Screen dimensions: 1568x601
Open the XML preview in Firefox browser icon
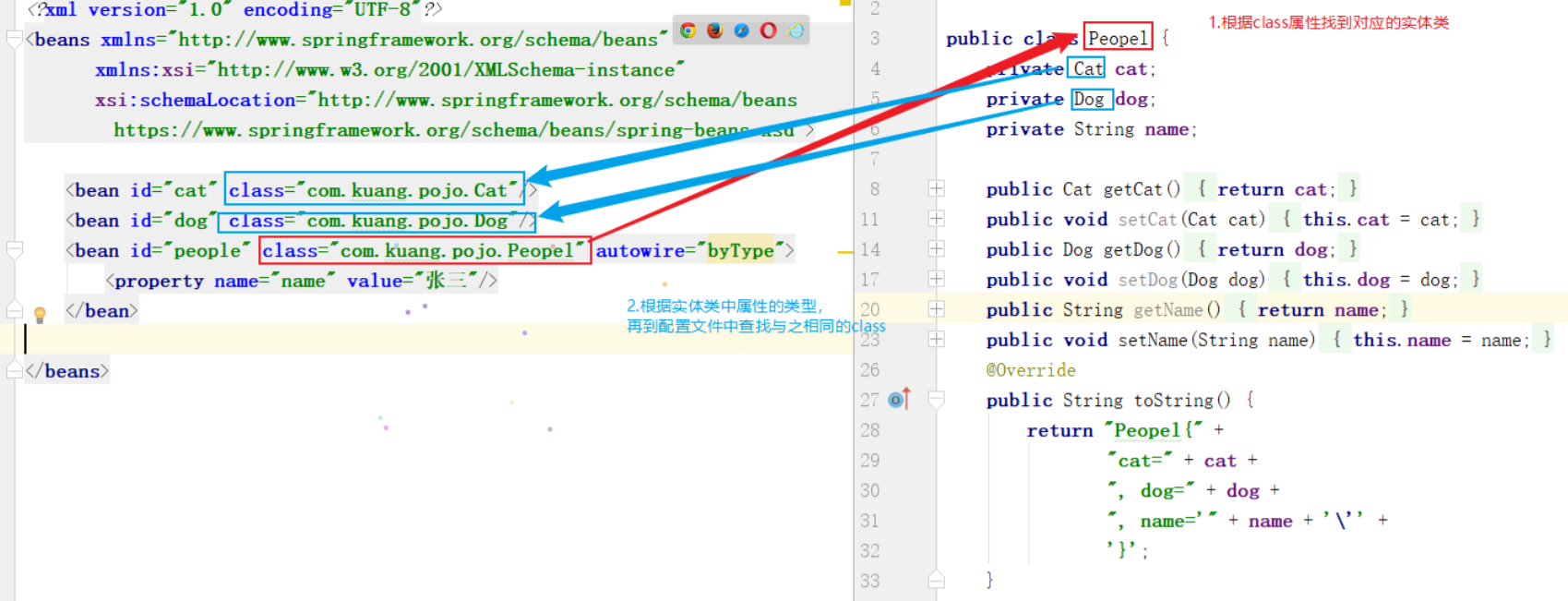coord(714,30)
